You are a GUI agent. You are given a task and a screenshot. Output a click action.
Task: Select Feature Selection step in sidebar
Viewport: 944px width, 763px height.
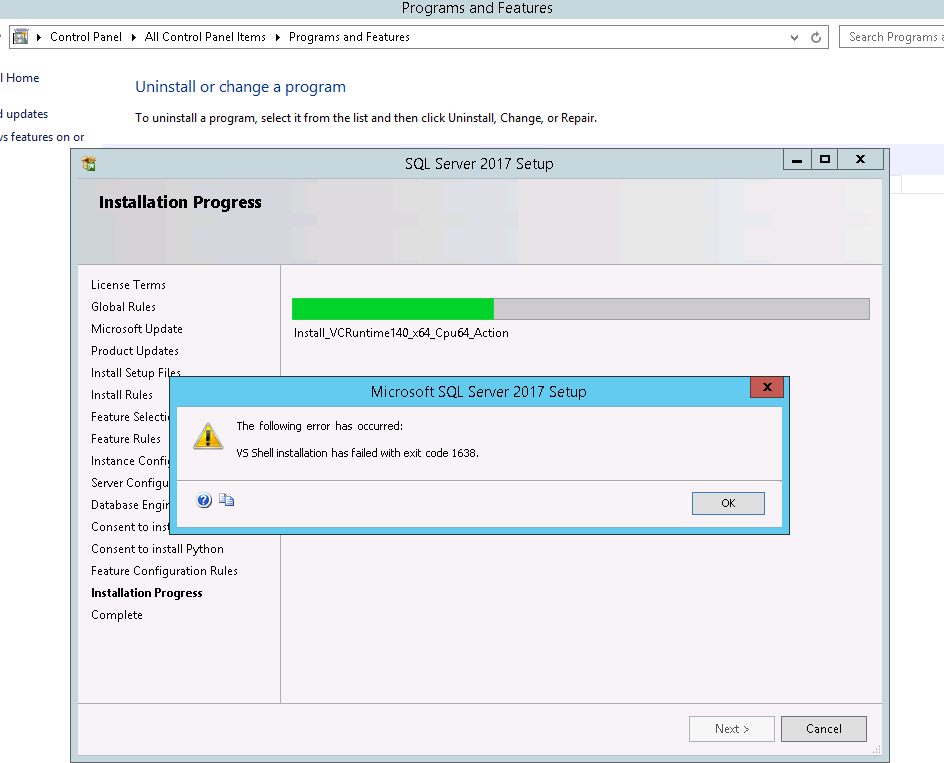pos(130,417)
